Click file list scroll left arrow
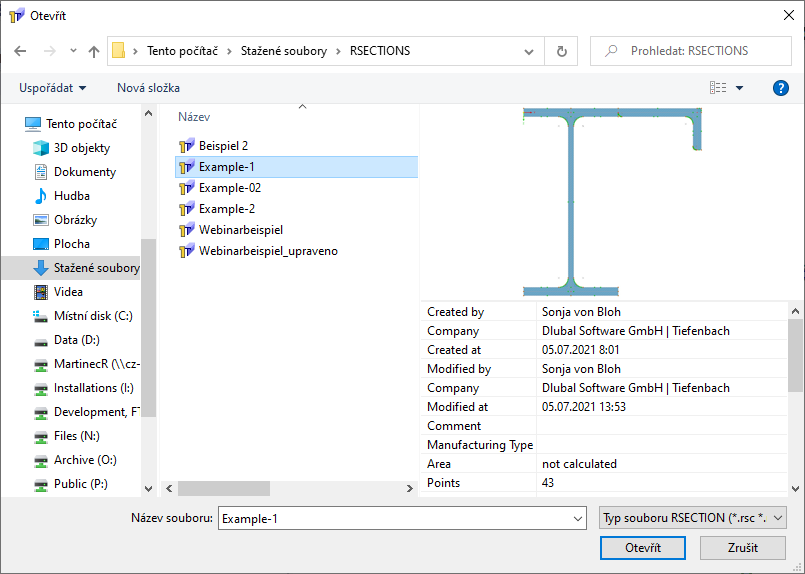This screenshot has width=805, height=574. pyautogui.click(x=169, y=489)
